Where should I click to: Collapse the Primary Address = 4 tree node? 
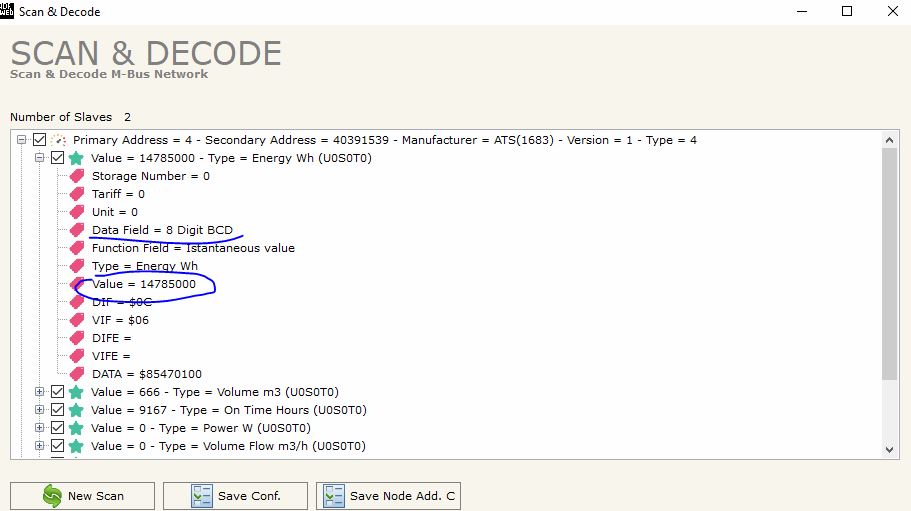coord(22,140)
